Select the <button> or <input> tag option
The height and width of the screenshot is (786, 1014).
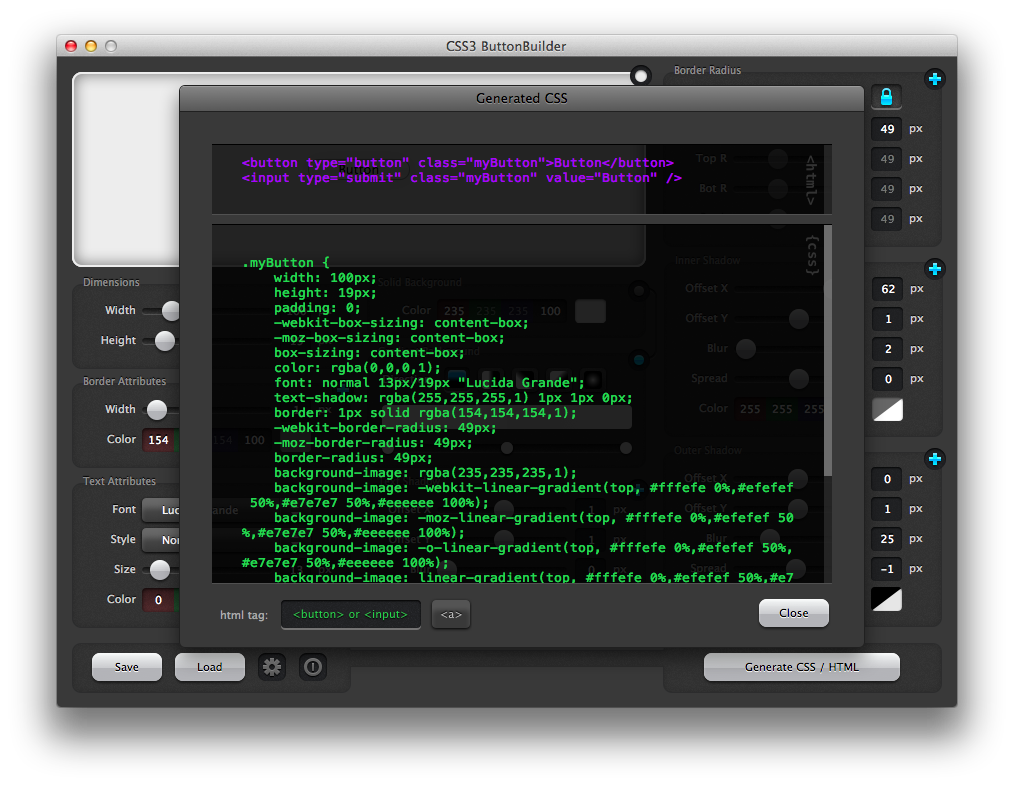351,614
